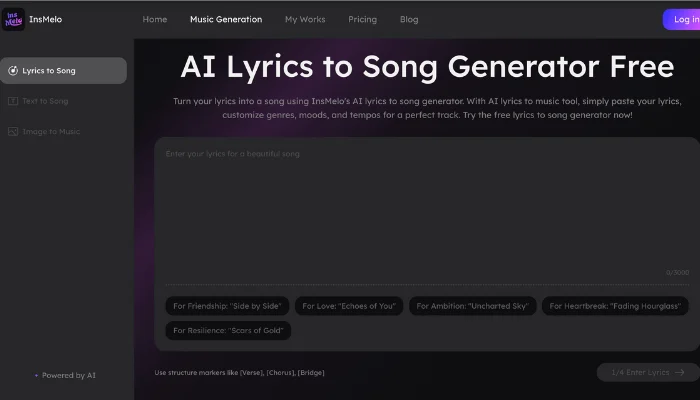
Task: Click the AI Lyrics to Song Generator heading
Action: [x=427, y=67]
